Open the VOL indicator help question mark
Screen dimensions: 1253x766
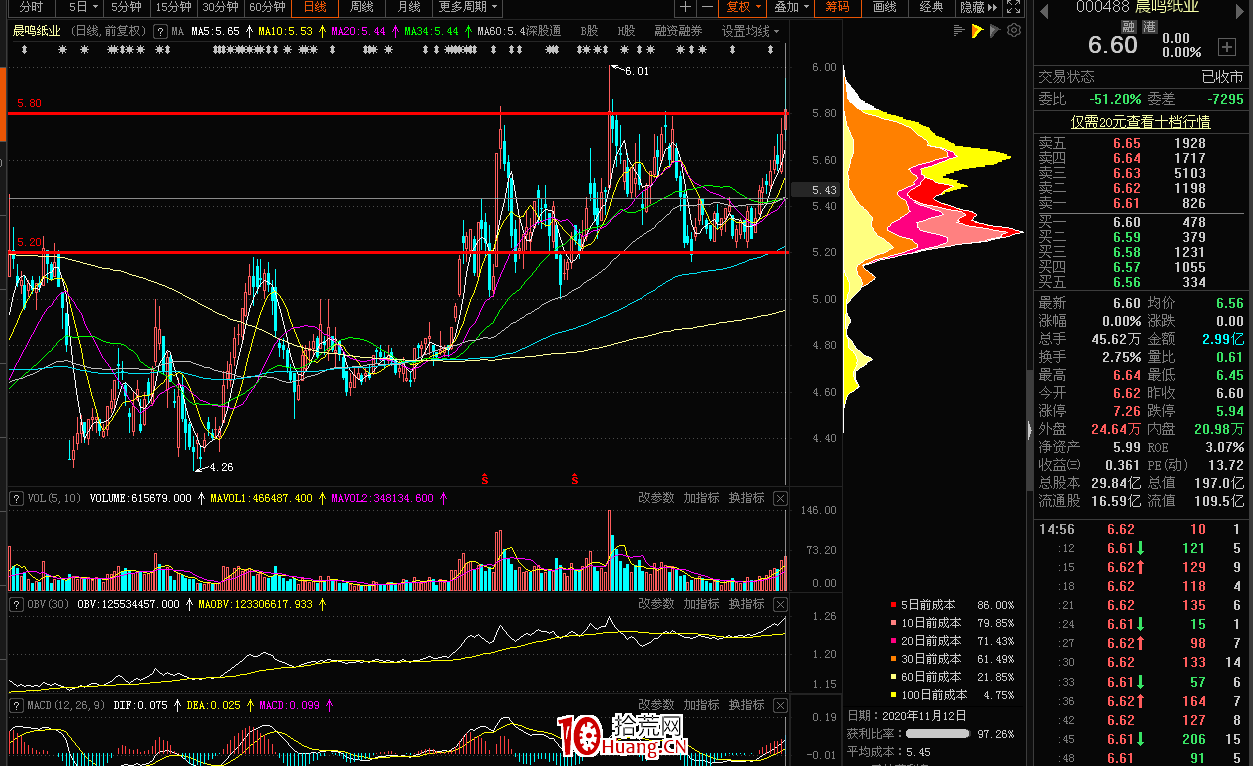tap(17, 497)
